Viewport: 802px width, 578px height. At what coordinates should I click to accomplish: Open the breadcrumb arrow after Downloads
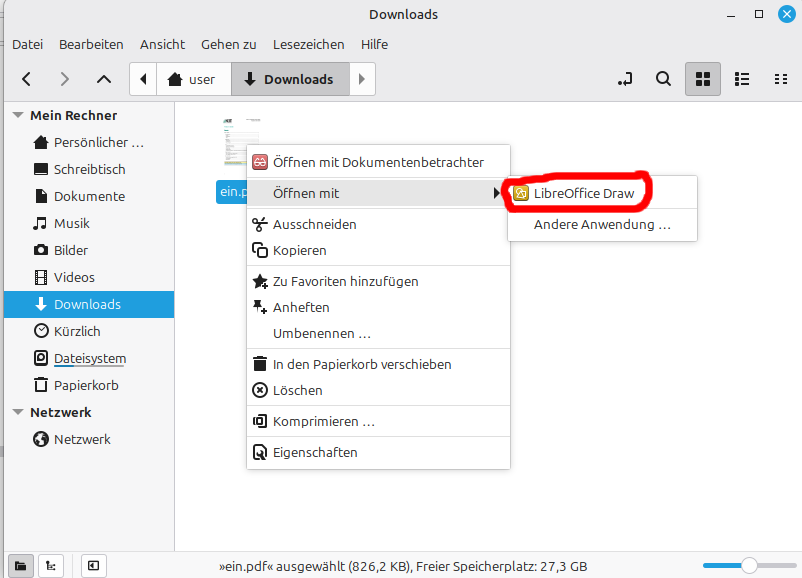pyautogui.click(x=361, y=79)
